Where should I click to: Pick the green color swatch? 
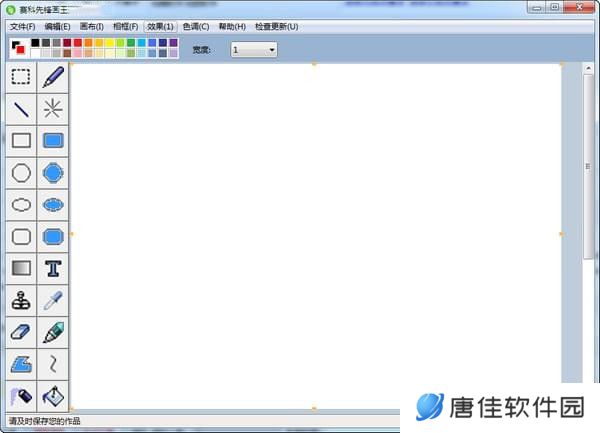pos(131,42)
